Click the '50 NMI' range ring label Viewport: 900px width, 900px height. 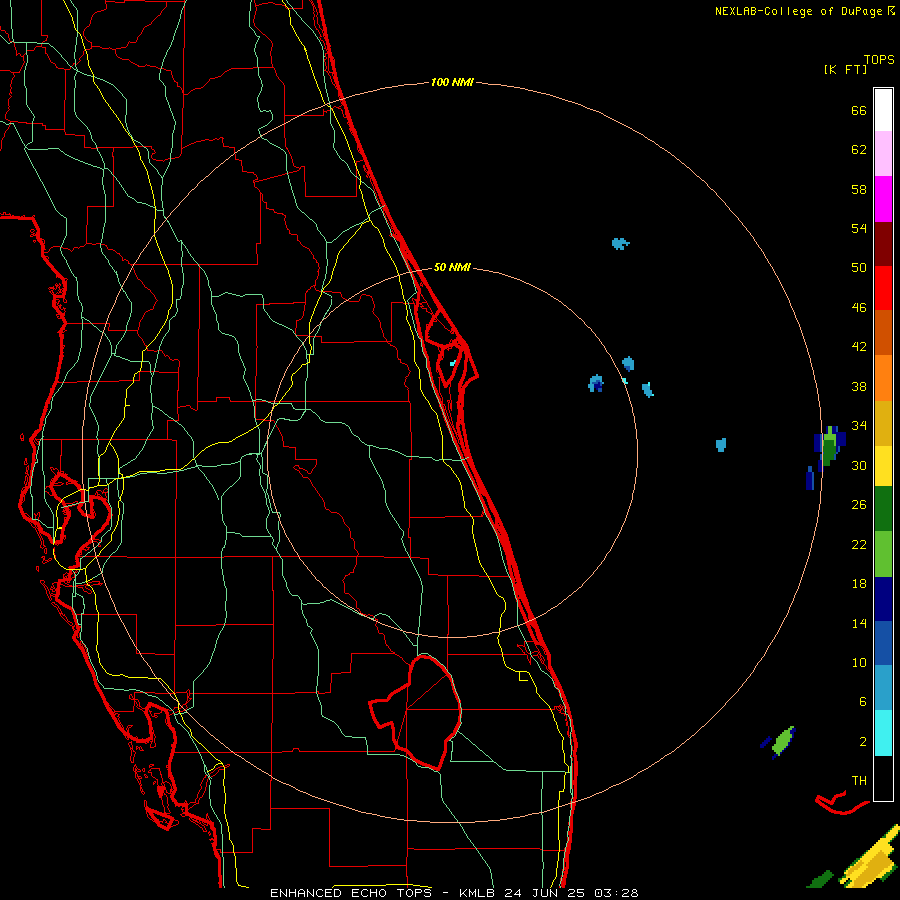pyautogui.click(x=452, y=267)
